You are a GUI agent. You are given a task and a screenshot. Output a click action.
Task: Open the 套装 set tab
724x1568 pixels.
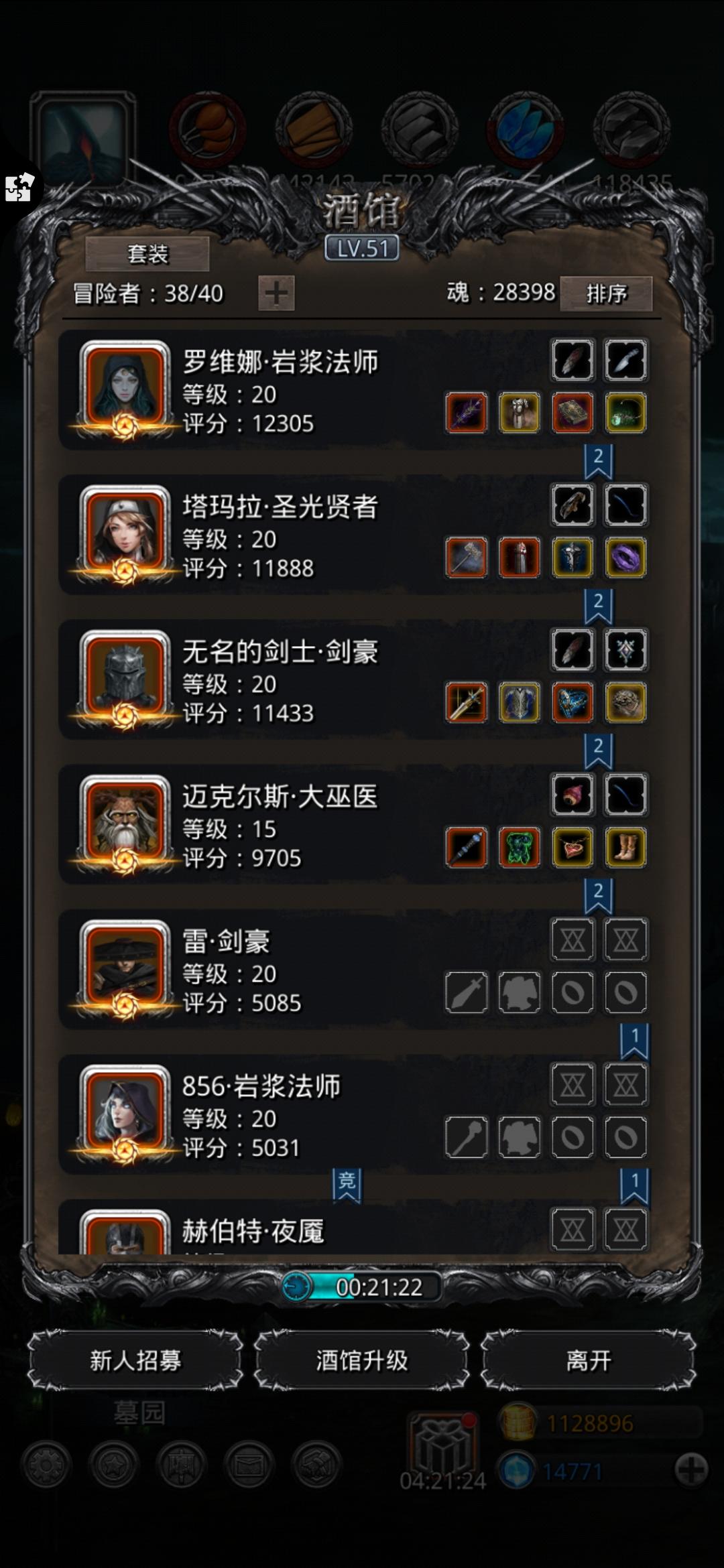[x=147, y=254]
